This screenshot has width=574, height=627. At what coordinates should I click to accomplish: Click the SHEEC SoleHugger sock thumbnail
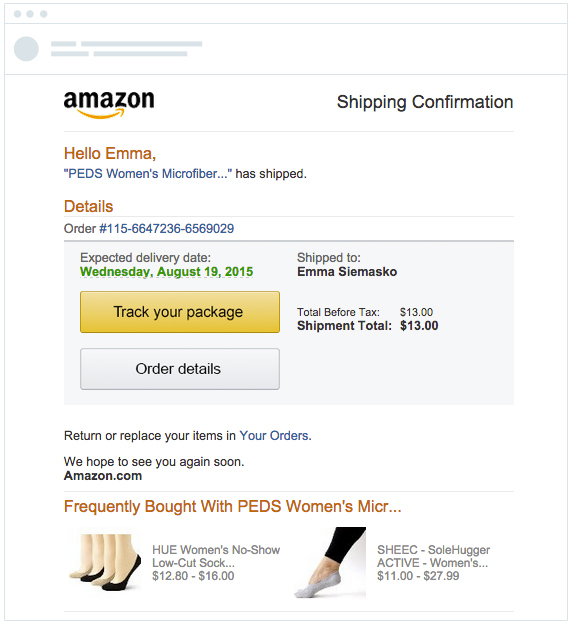point(330,562)
